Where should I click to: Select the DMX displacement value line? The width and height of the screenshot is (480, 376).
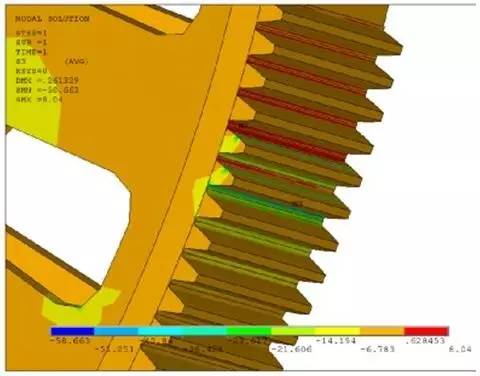(47, 81)
